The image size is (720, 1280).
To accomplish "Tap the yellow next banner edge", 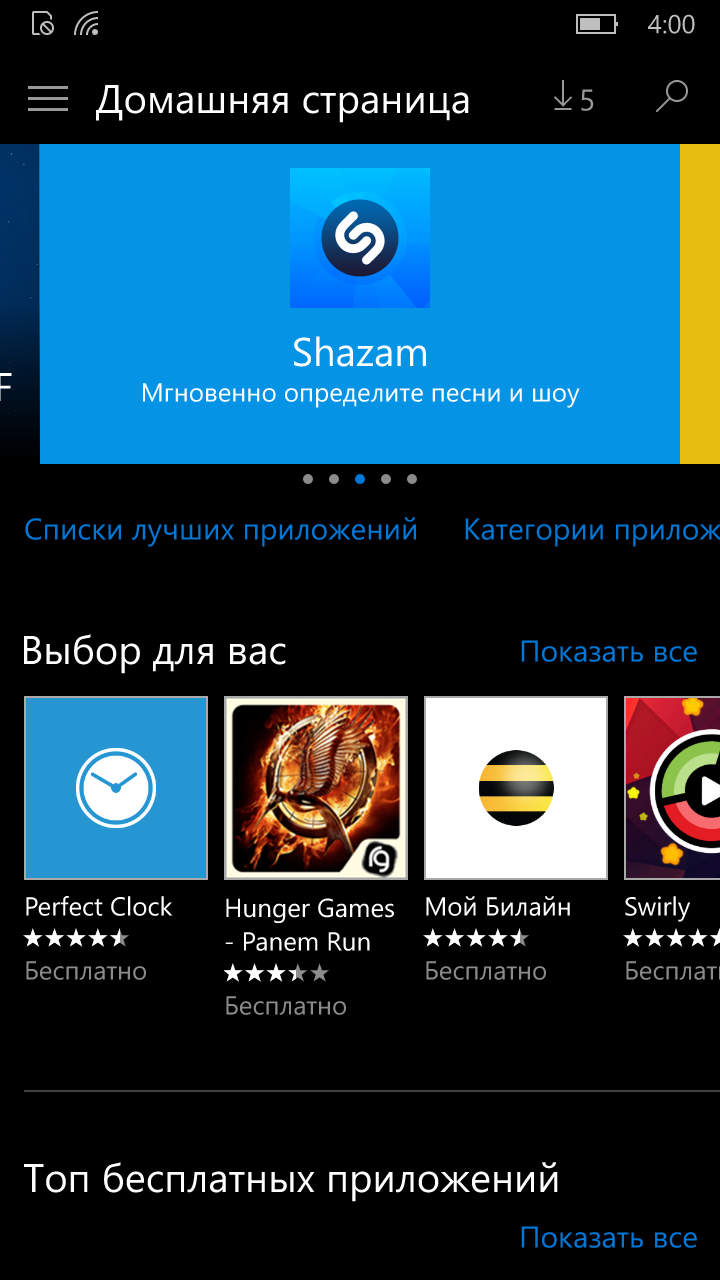I will [x=700, y=304].
